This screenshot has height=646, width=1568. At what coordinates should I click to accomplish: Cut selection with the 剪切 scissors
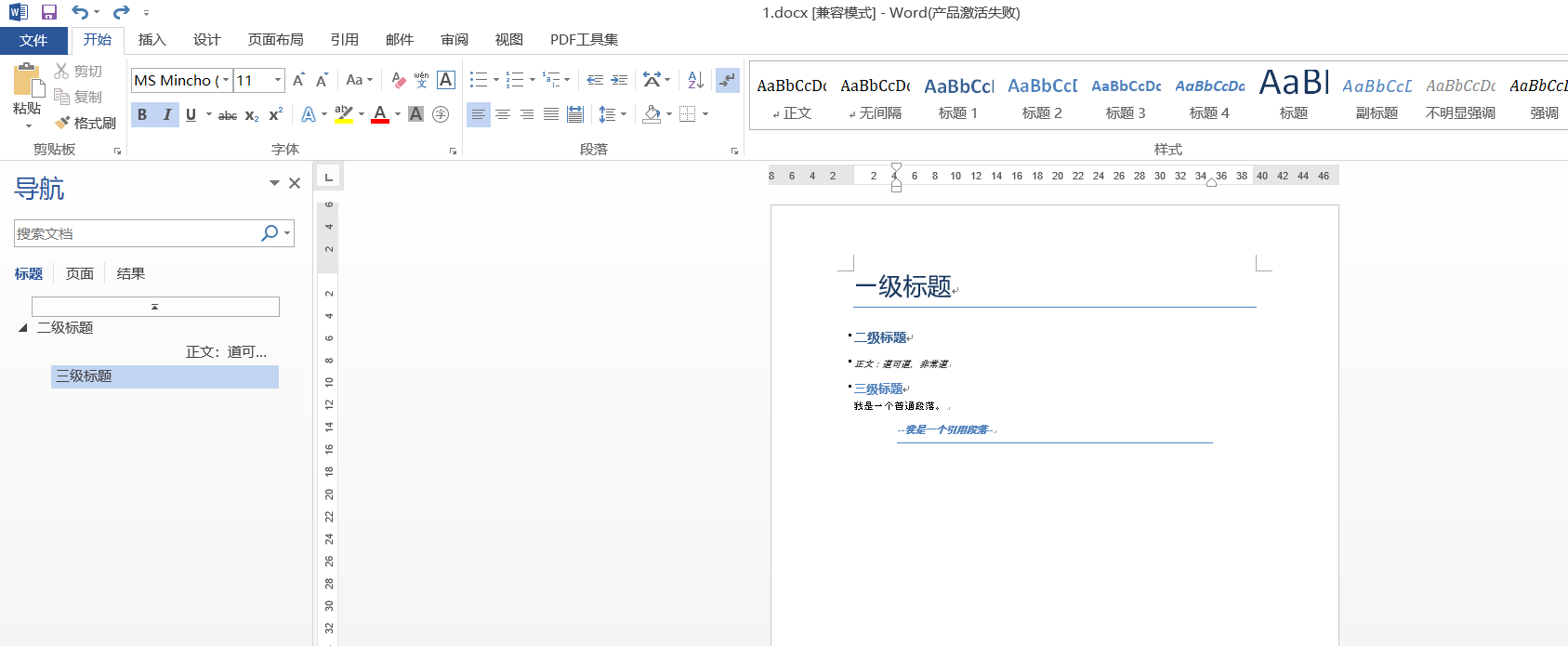pos(78,71)
